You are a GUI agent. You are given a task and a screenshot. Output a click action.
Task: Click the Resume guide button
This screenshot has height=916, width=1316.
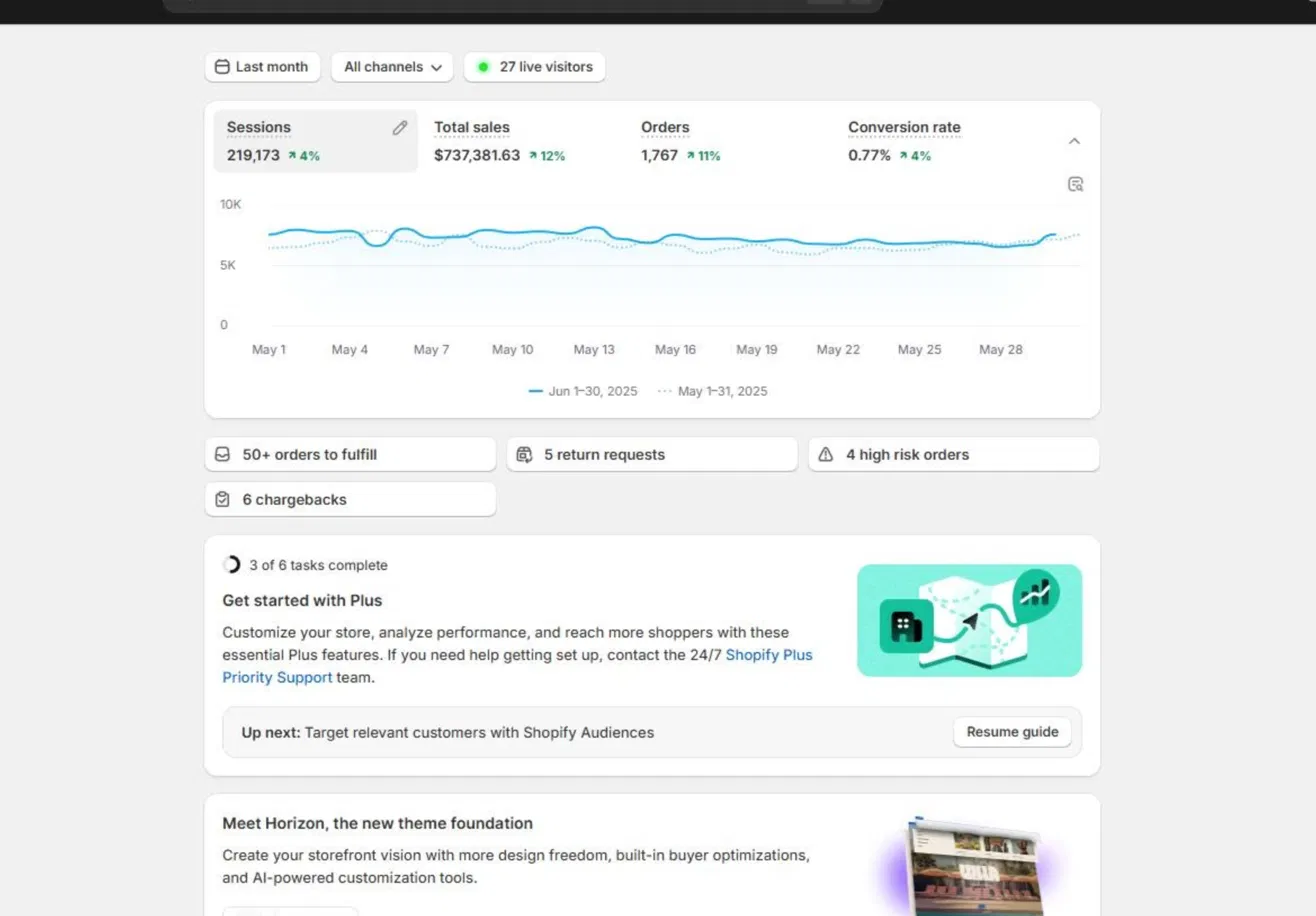tap(1012, 732)
